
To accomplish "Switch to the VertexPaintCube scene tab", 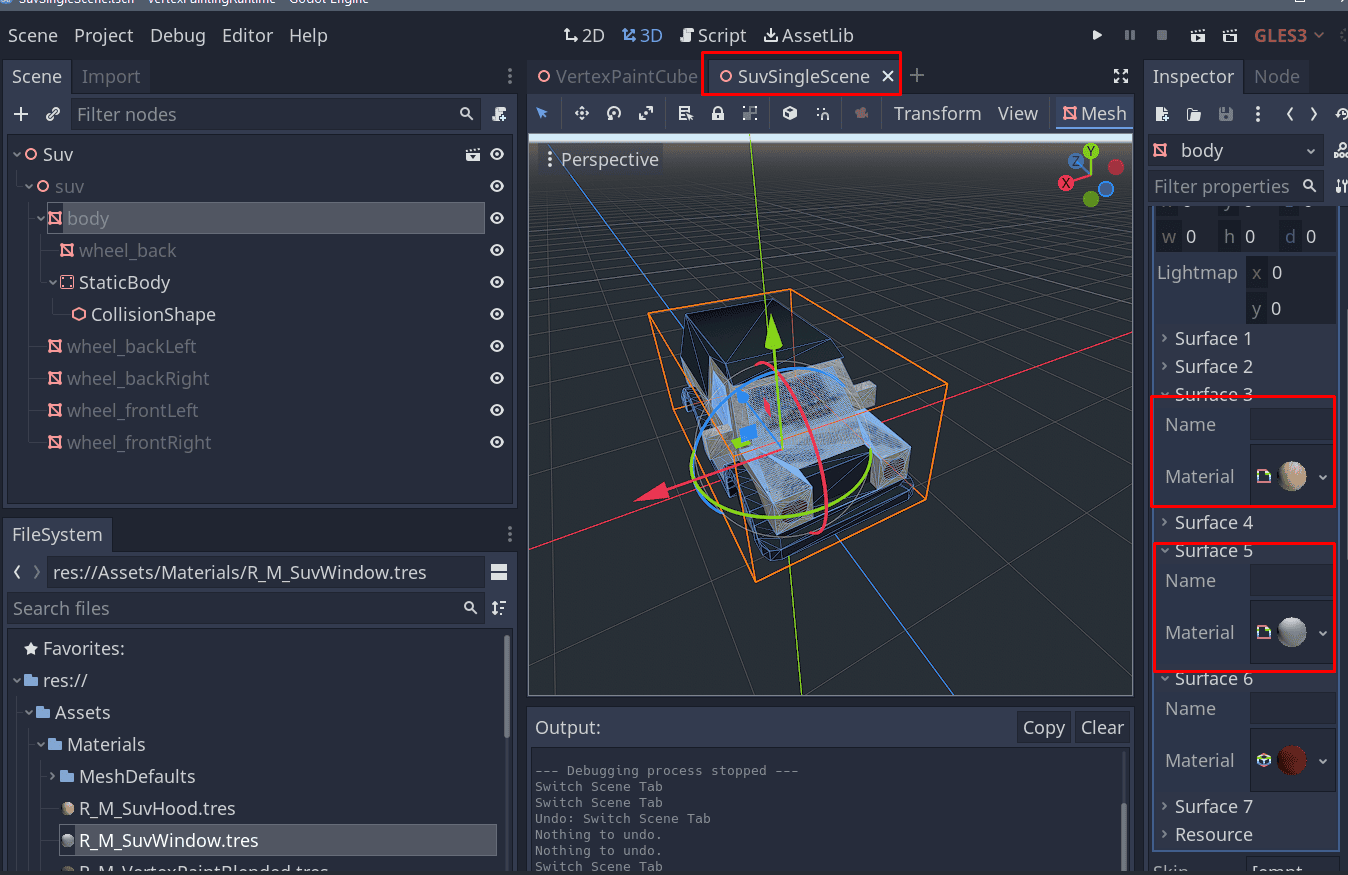I will click(617, 77).
